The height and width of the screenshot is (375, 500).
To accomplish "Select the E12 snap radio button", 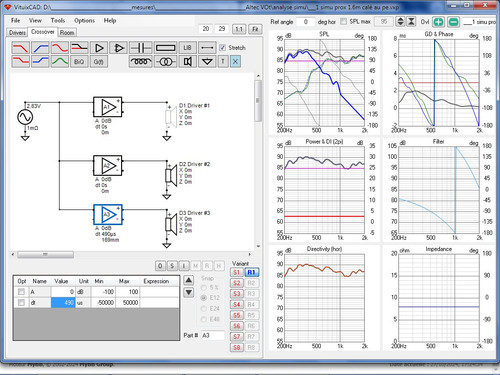I will 203,298.
